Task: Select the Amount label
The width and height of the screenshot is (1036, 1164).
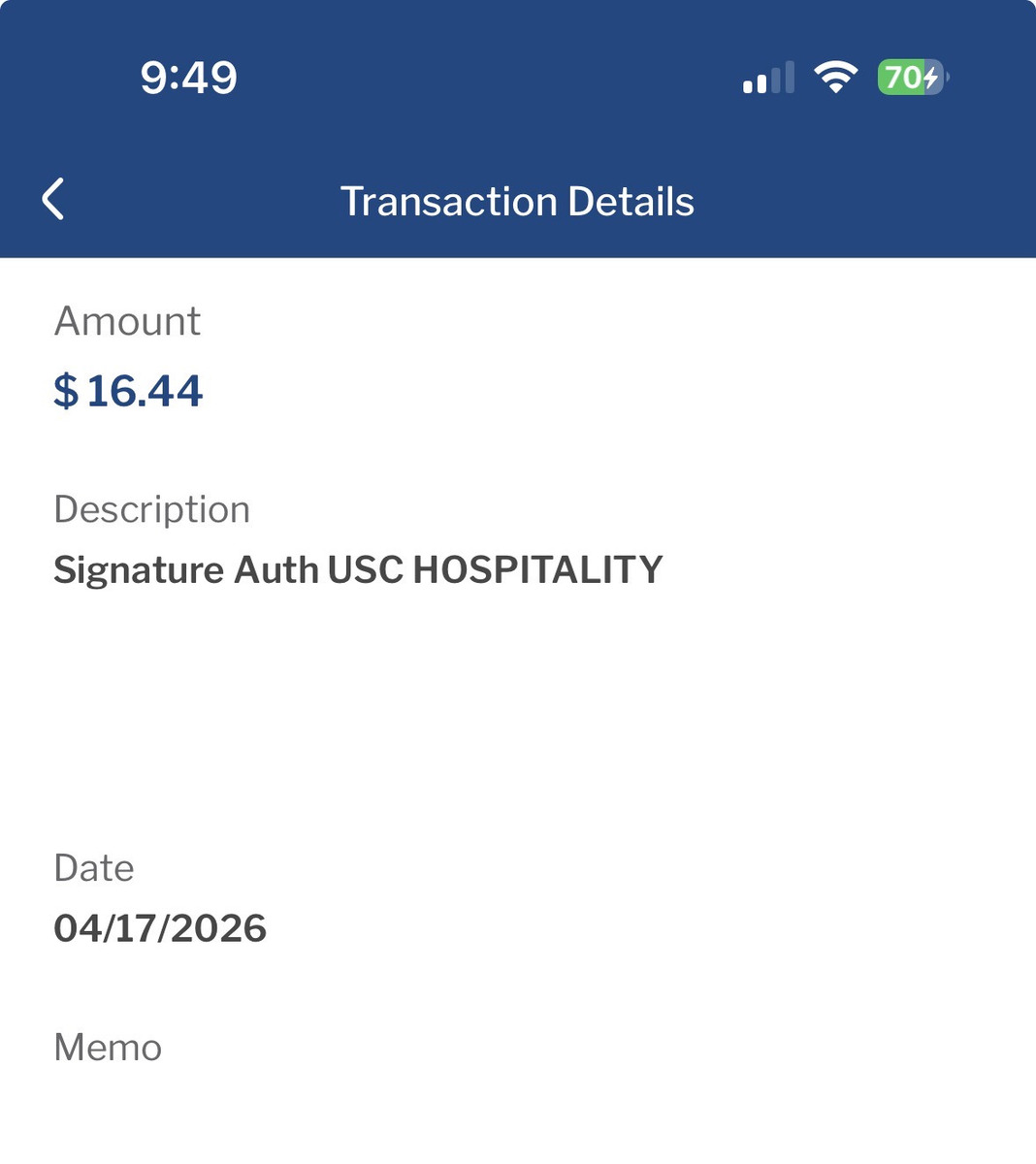Action: coord(127,321)
